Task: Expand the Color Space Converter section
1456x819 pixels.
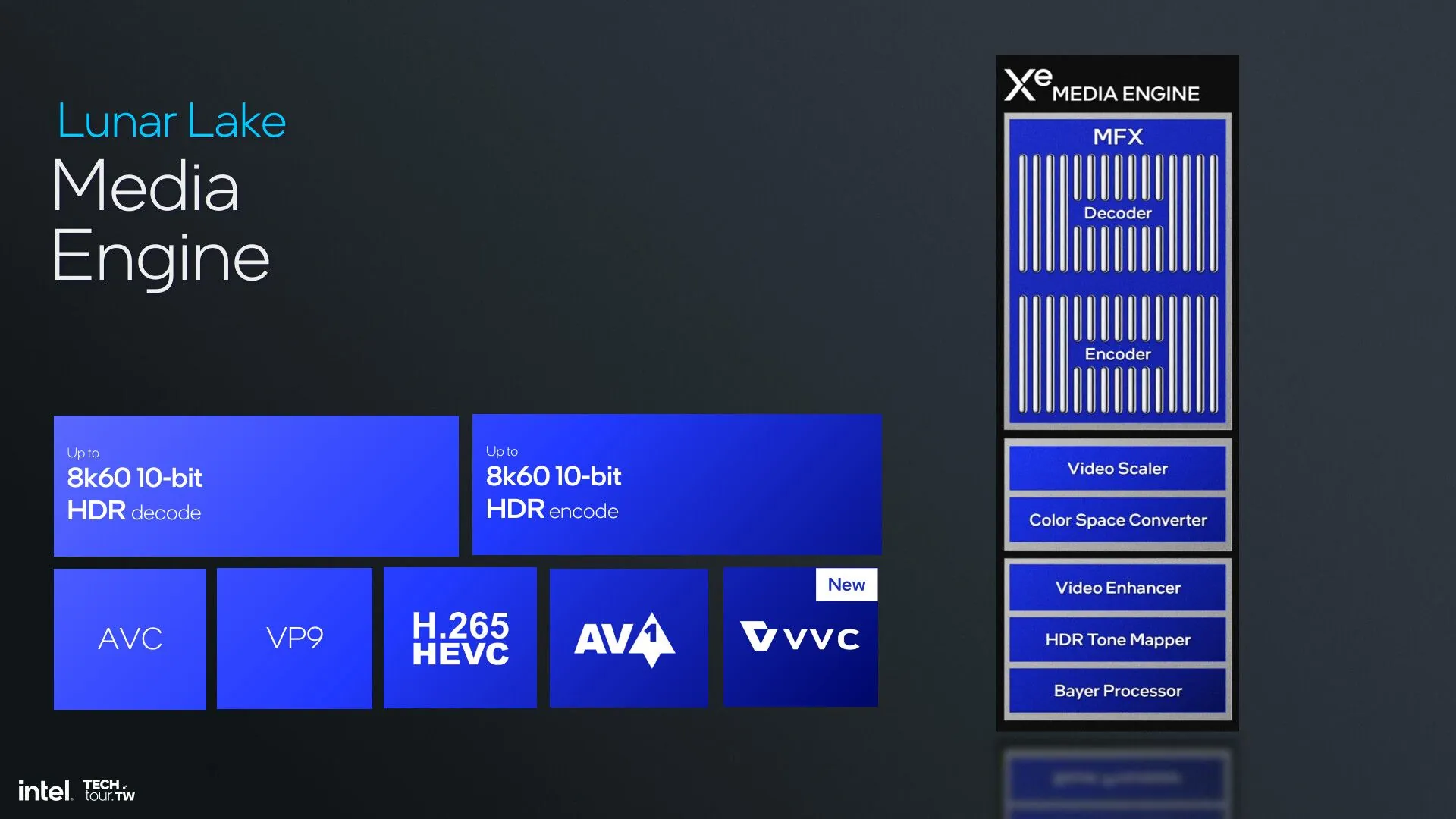Action: (1118, 520)
